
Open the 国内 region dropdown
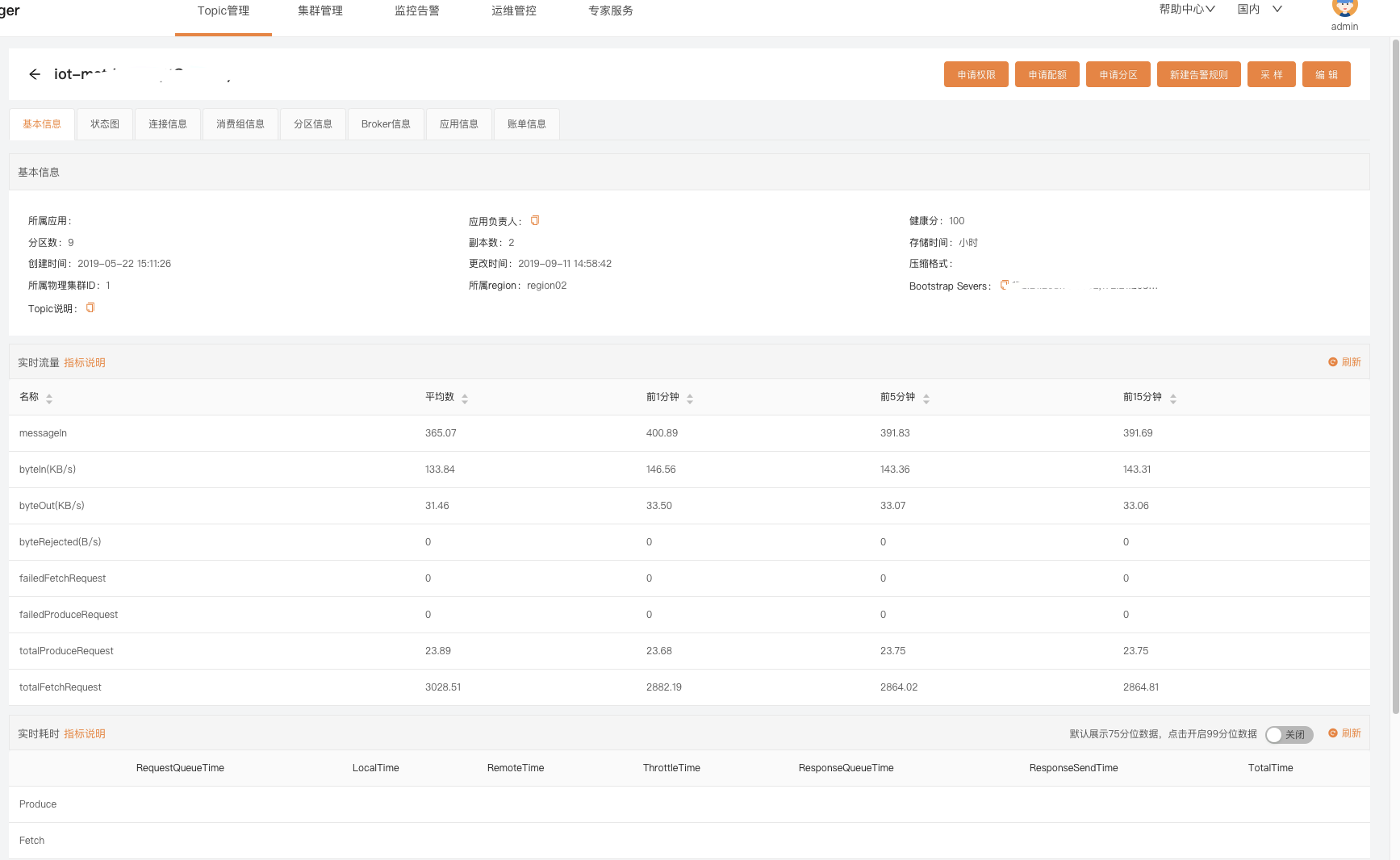click(1260, 9)
